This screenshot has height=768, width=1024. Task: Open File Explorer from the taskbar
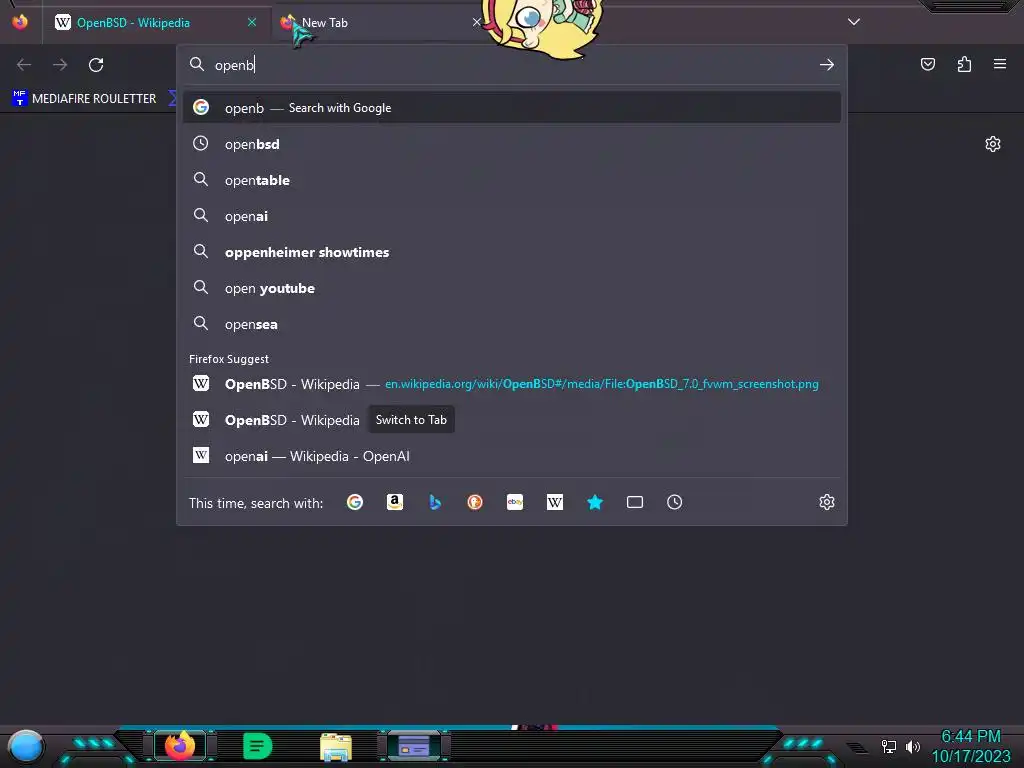click(336, 746)
